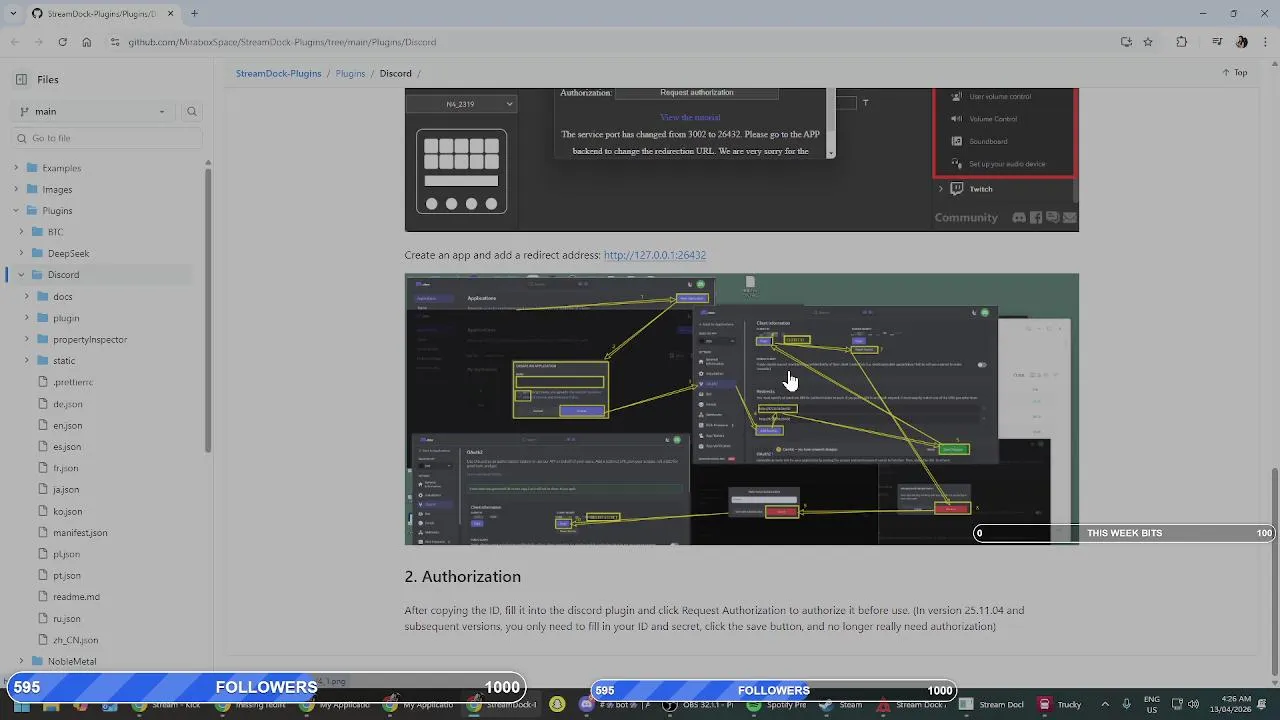The height and width of the screenshot is (720, 1280).
Task: Go back with browser back arrow
Action: pos(15,42)
